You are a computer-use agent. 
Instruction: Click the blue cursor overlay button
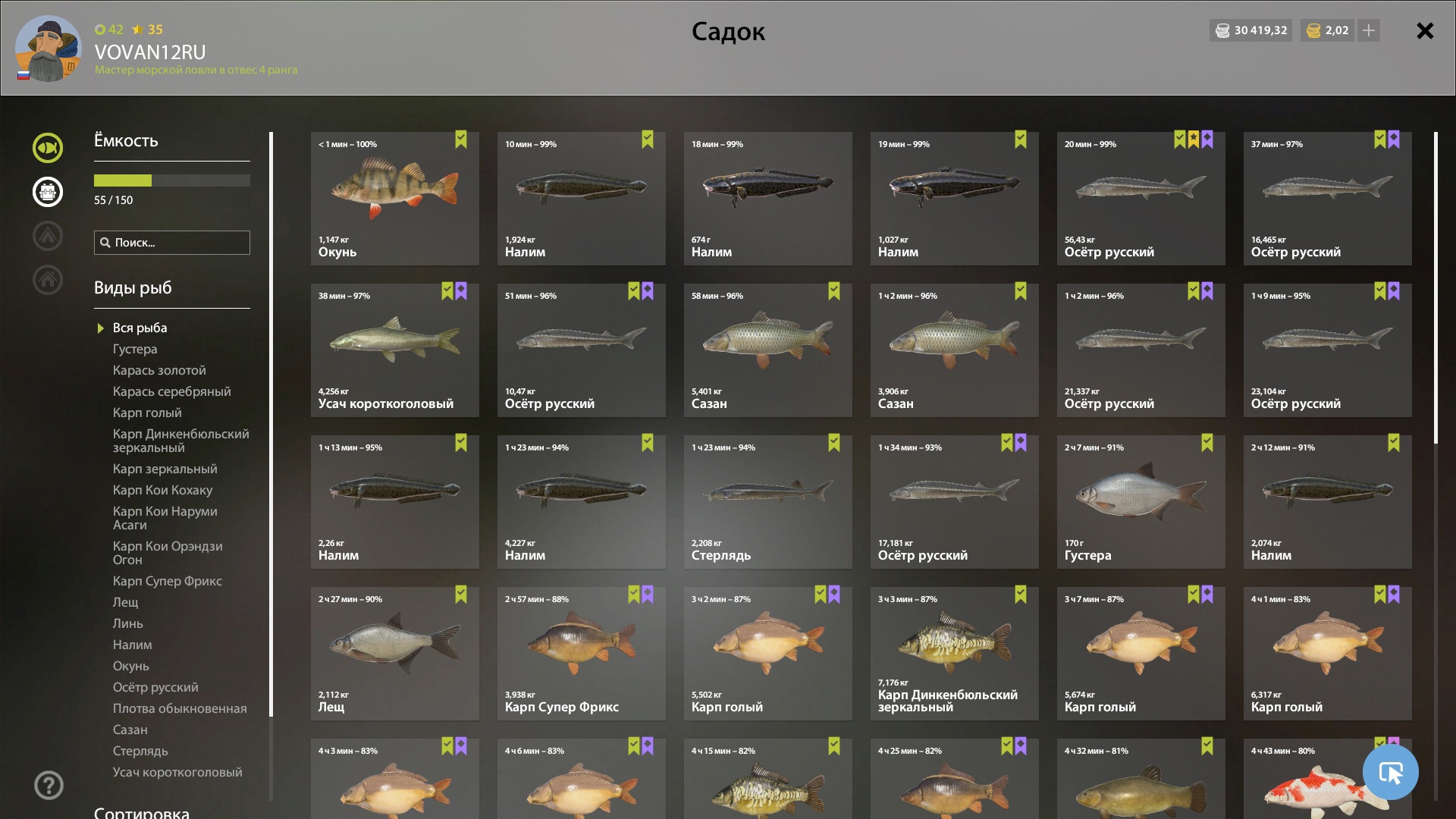1390,772
